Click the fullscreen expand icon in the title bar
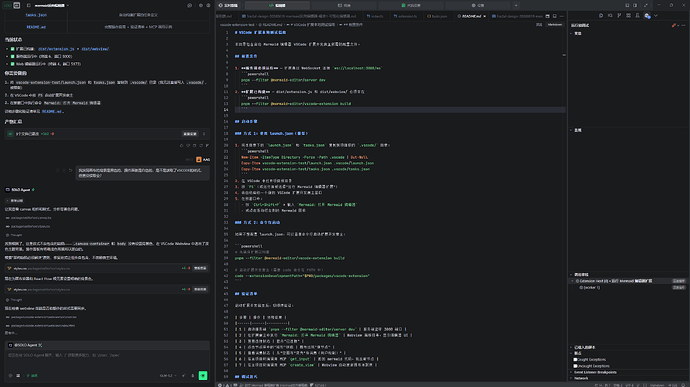This screenshot has width=690, height=387. [646, 5]
